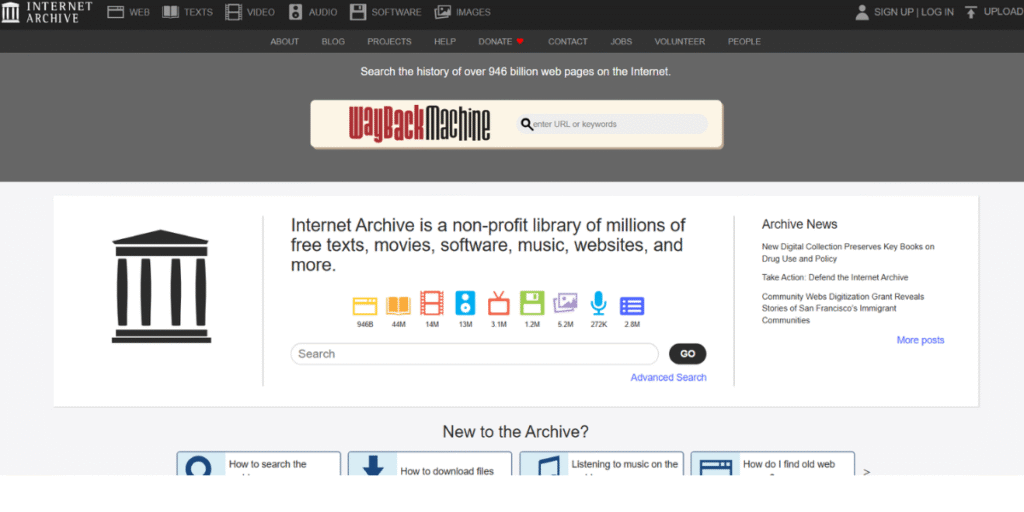
Task: Click the magnifier icon in Wayback search
Action: tap(526, 124)
